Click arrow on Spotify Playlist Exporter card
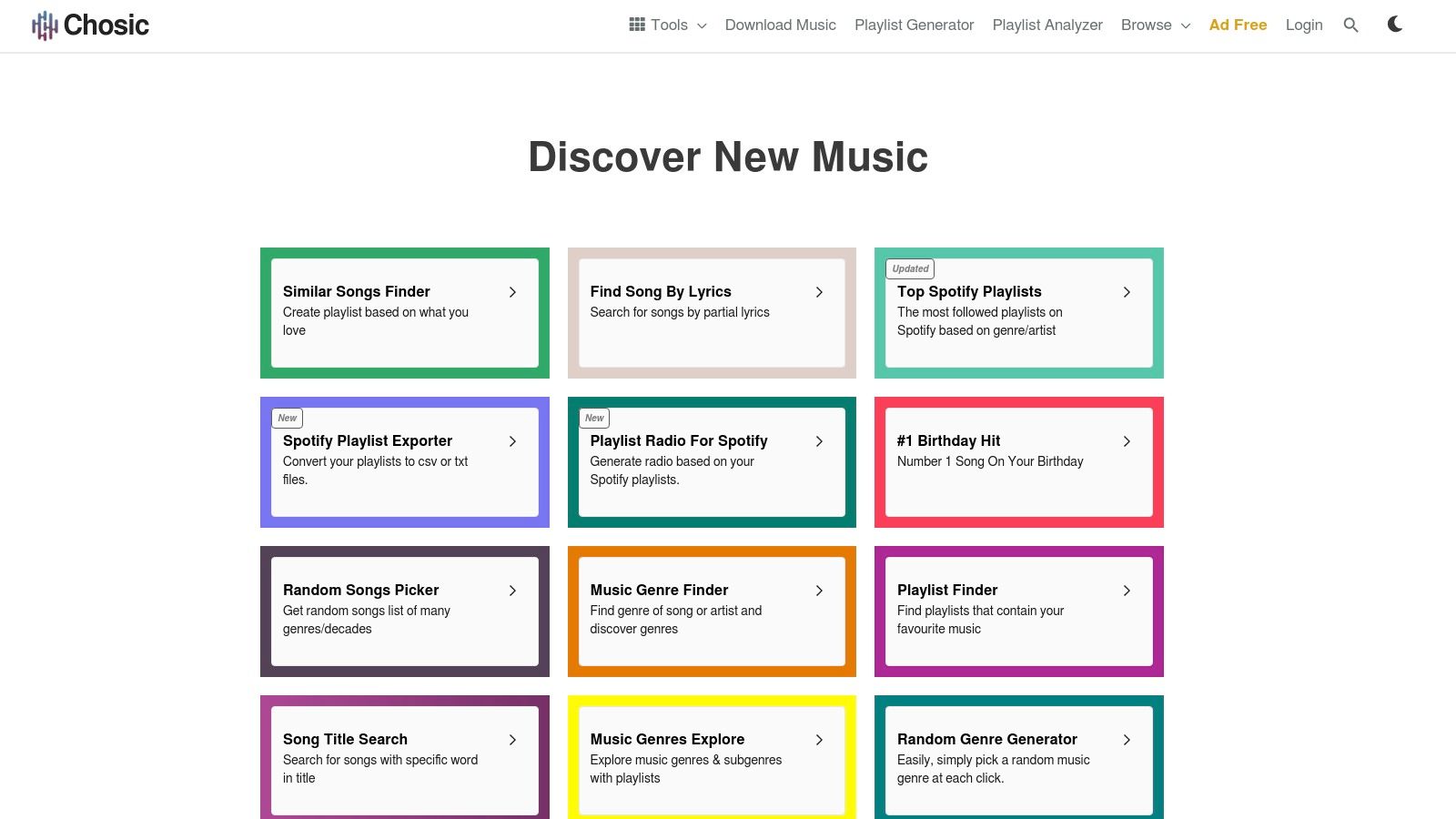1456x819 pixels. click(512, 441)
